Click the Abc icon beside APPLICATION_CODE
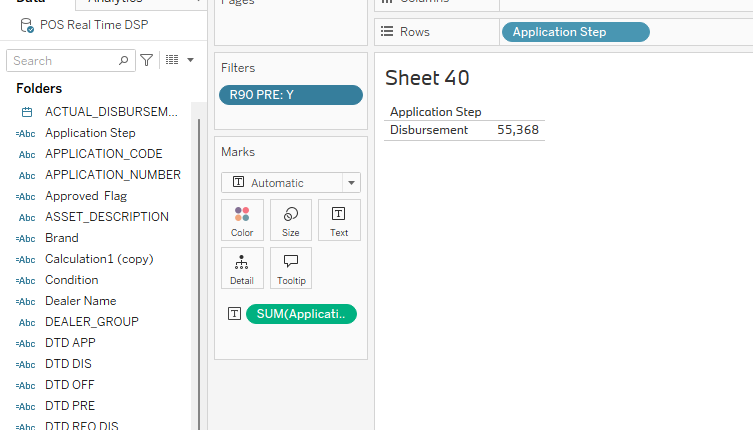The height and width of the screenshot is (430, 753). (x=27, y=155)
